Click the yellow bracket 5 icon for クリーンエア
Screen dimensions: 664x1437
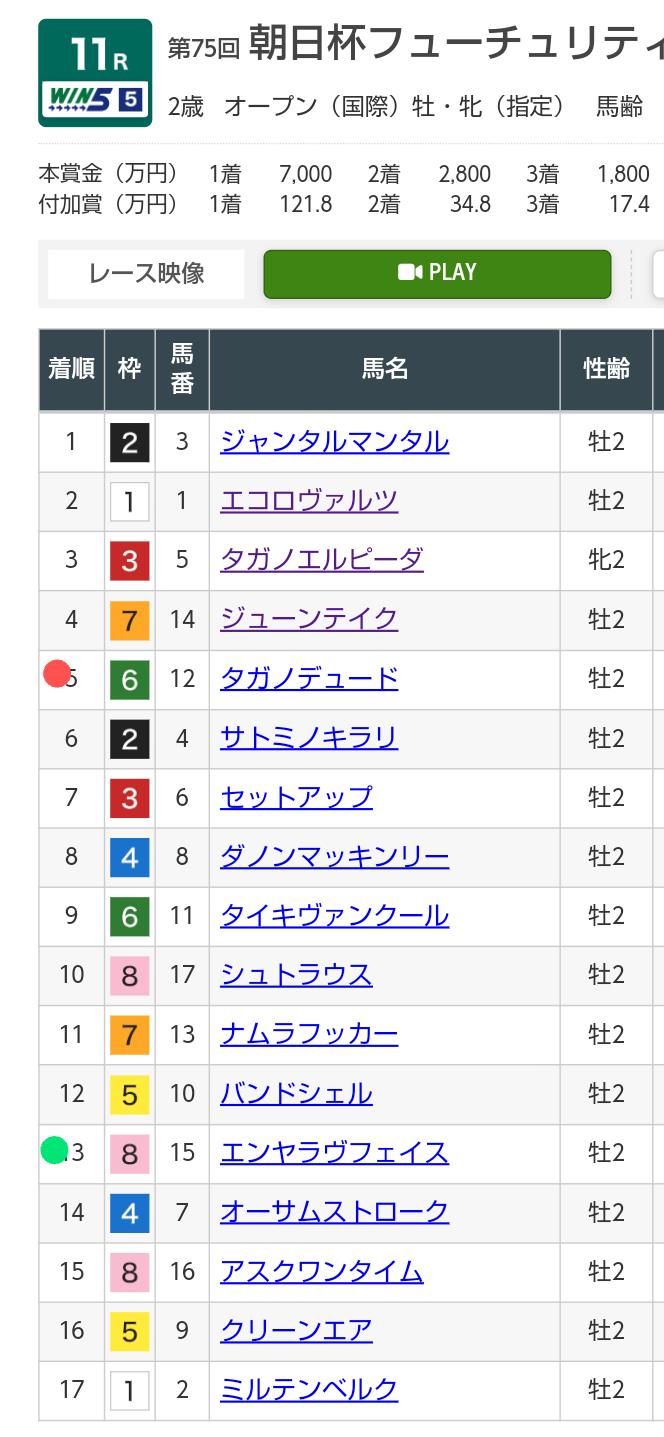[x=129, y=1331]
